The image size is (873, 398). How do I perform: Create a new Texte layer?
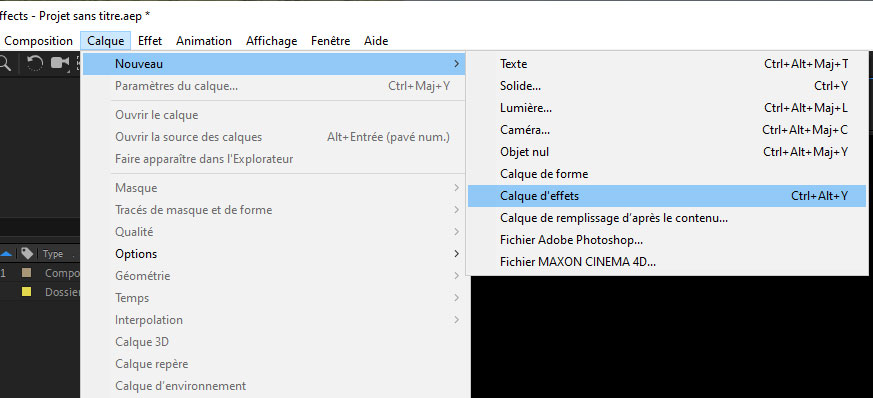coord(667,64)
